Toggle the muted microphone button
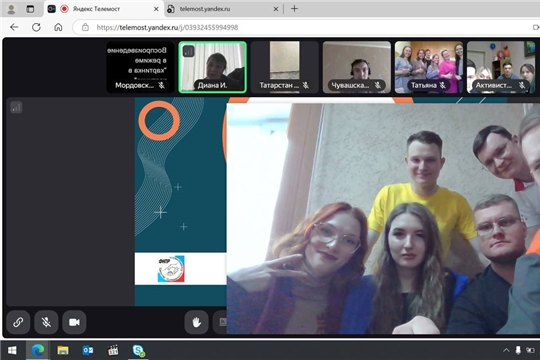 [46, 322]
